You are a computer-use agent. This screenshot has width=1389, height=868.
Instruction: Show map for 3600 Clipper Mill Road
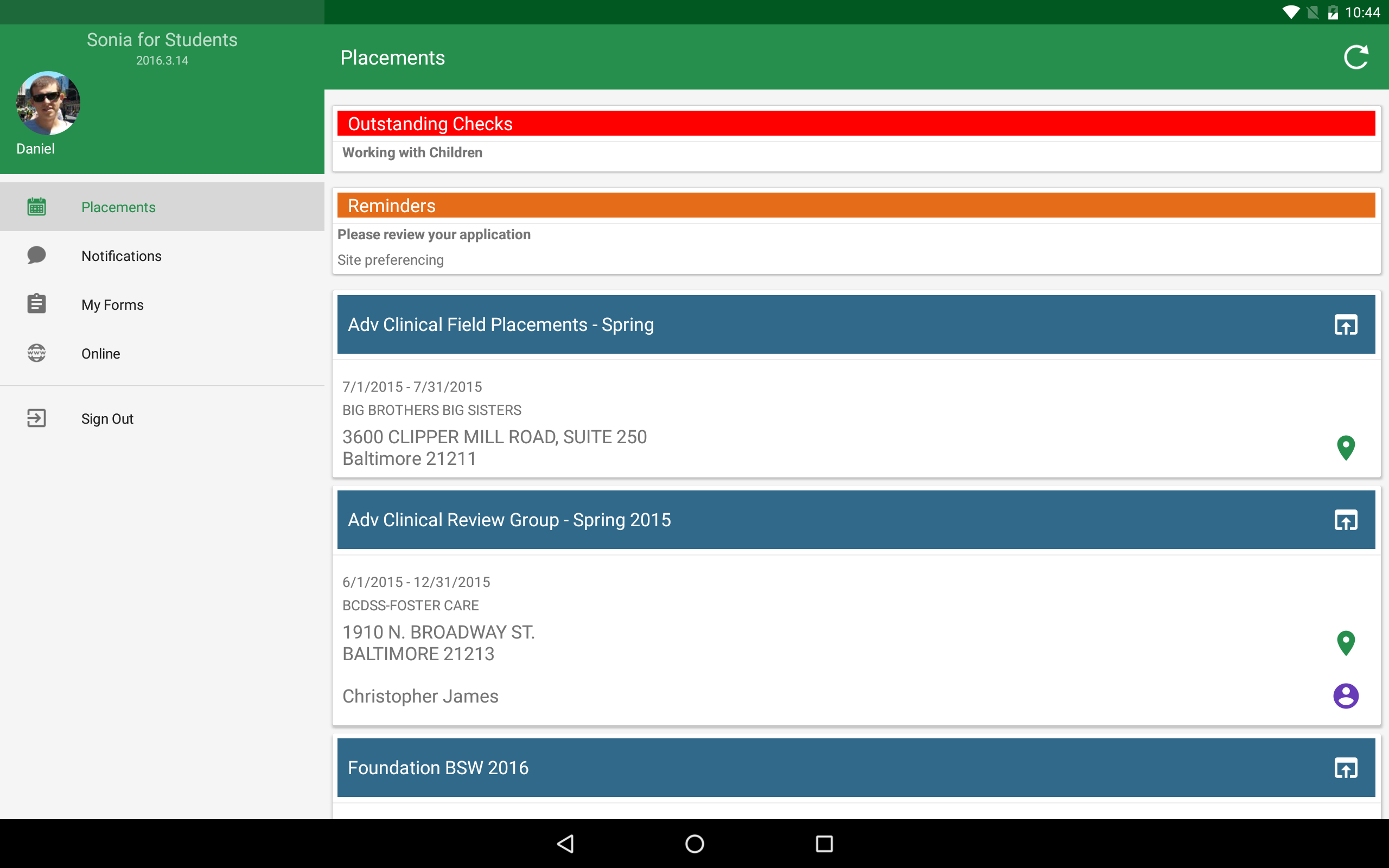pyautogui.click(x=1346, y=448)
